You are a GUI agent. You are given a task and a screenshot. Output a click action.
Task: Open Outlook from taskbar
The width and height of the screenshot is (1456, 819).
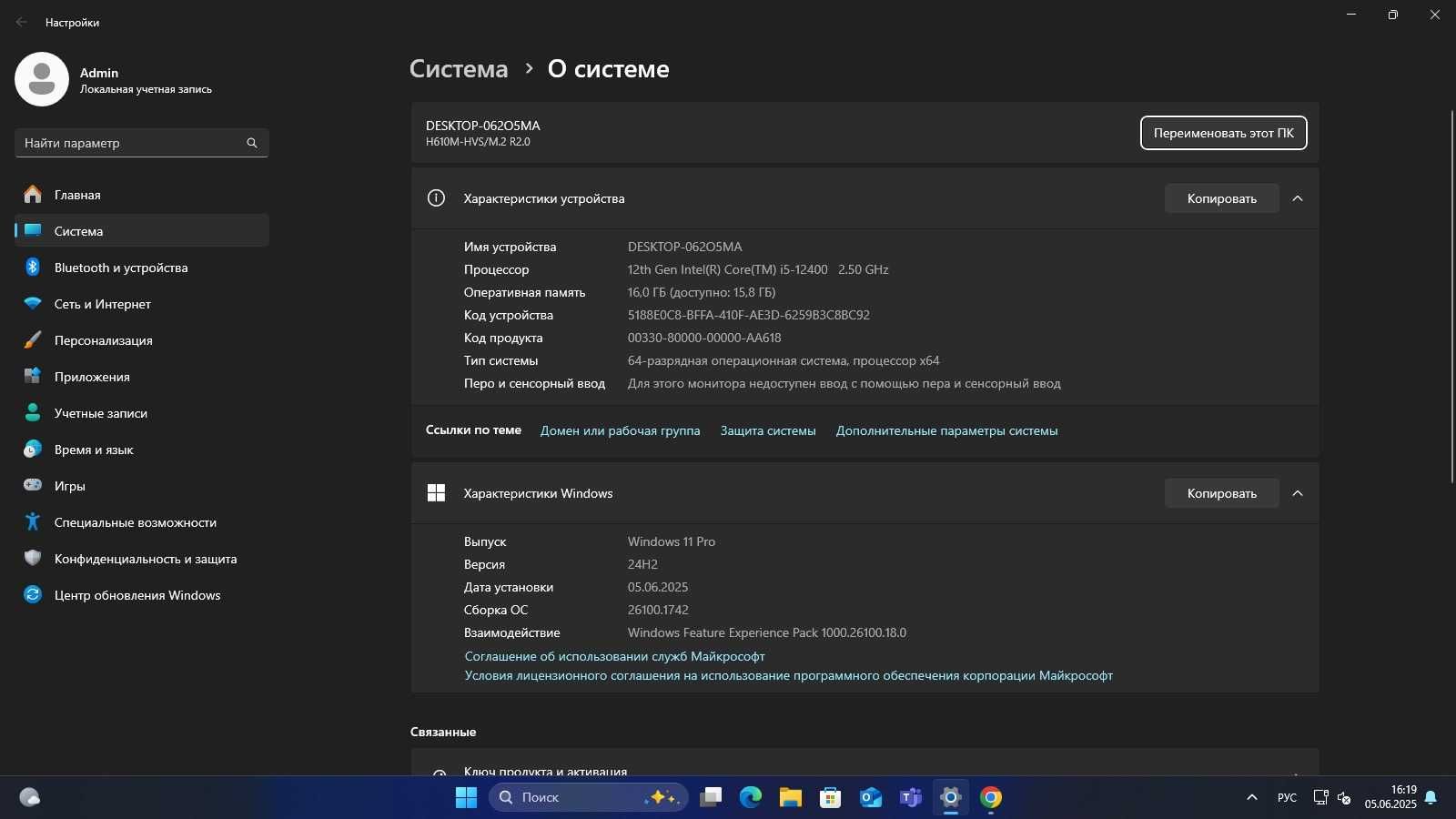(x=871, y=798)
